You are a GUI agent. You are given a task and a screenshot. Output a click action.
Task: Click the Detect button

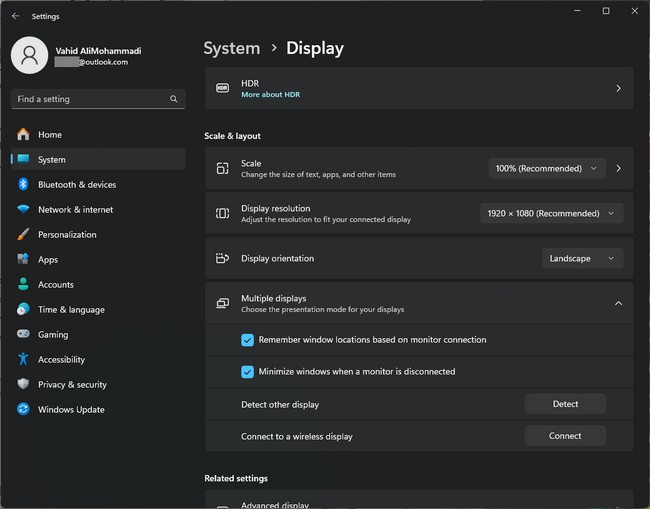(565, 404)
